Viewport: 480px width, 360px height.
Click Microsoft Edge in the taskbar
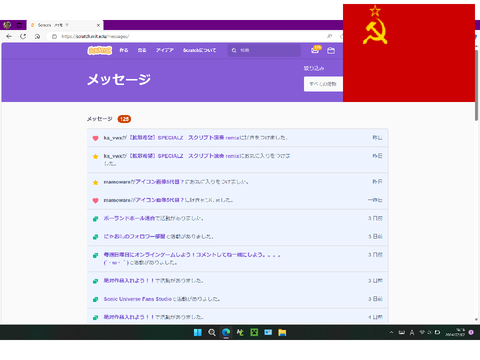[226, 332]
